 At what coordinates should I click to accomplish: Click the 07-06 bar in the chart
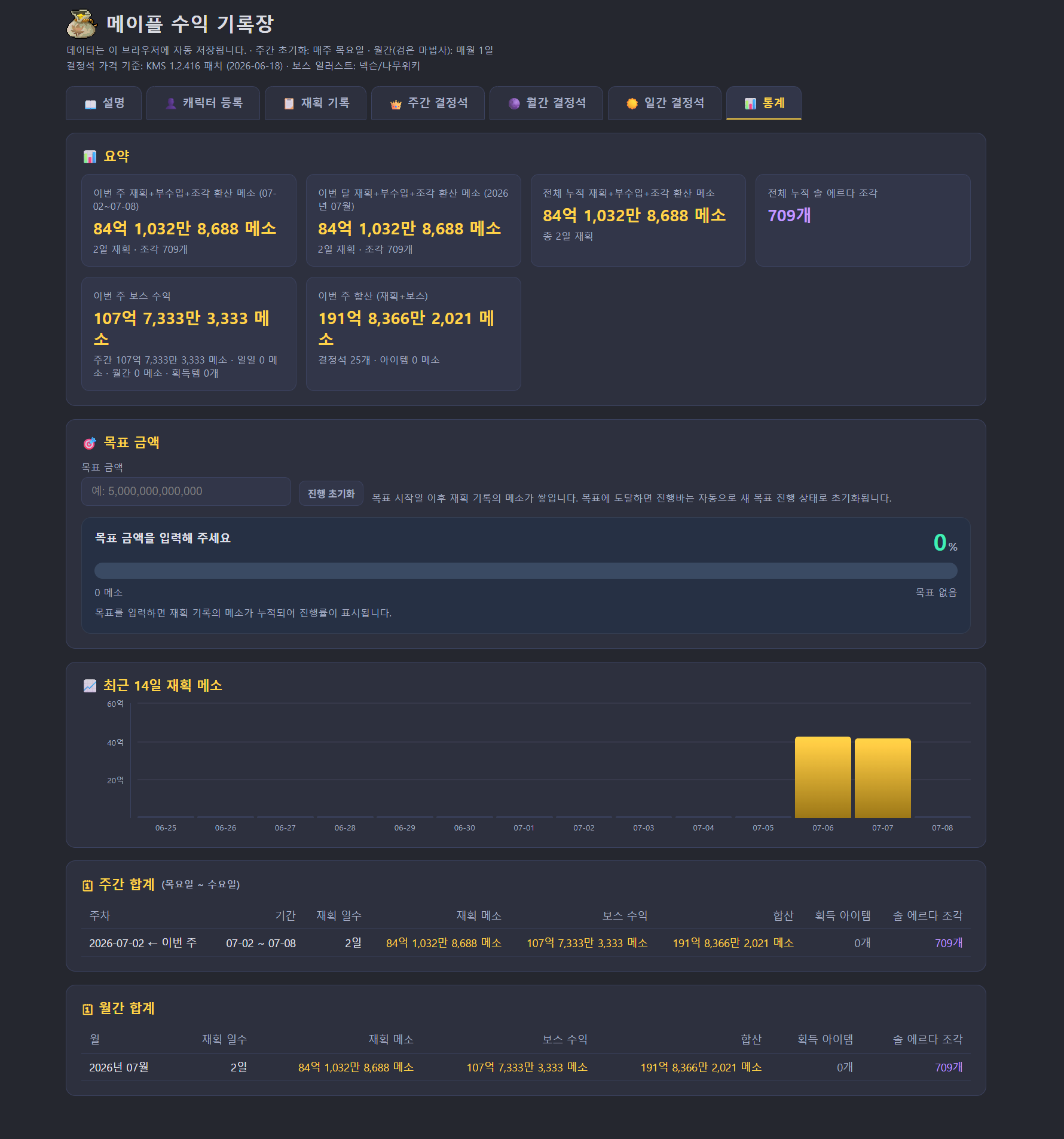pyautogui.click(x=823, y=777)
